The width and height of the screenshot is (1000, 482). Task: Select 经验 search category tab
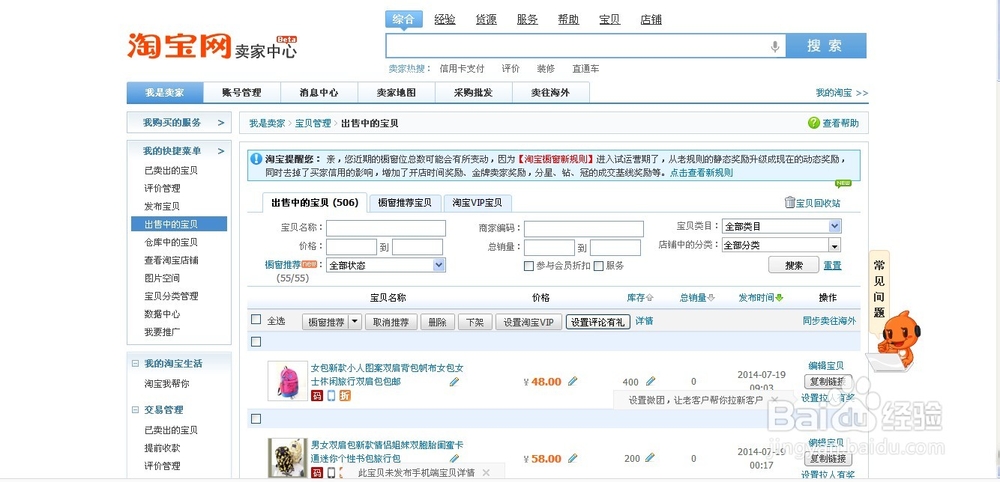pyautogui.click(x=445, y=19)
